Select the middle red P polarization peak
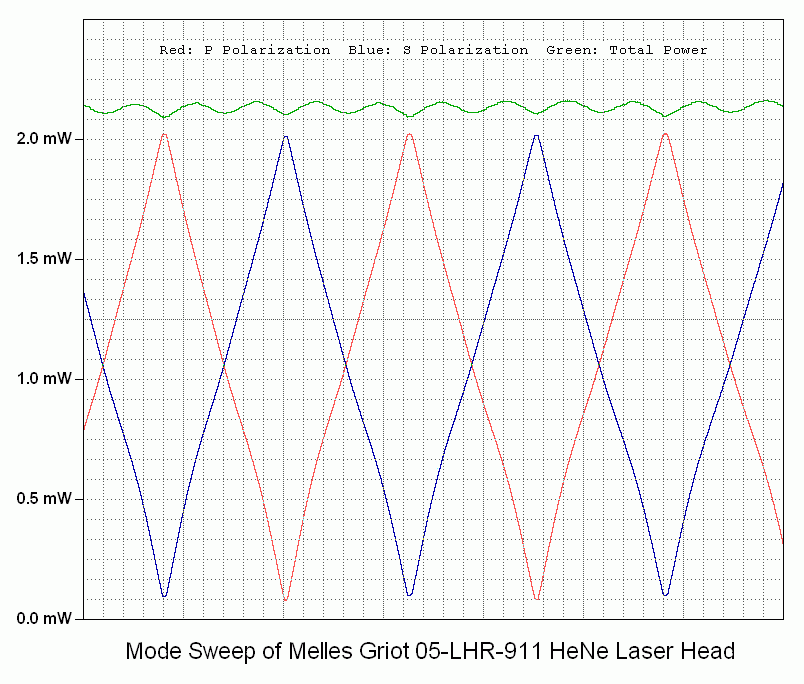804x684 pixels. (x=410, y=134)
